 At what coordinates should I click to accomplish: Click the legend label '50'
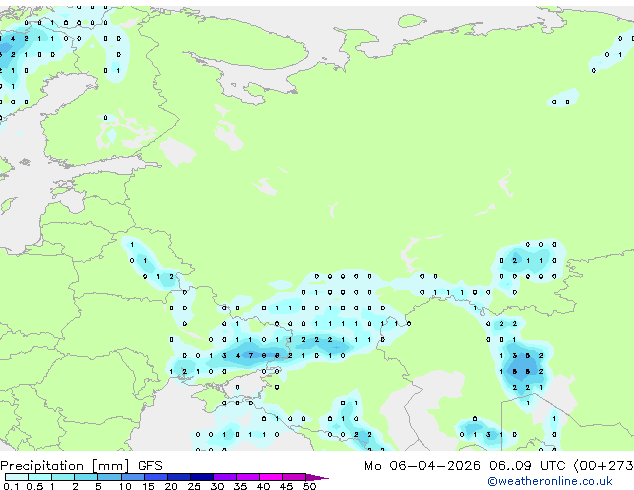click(309, 486)
